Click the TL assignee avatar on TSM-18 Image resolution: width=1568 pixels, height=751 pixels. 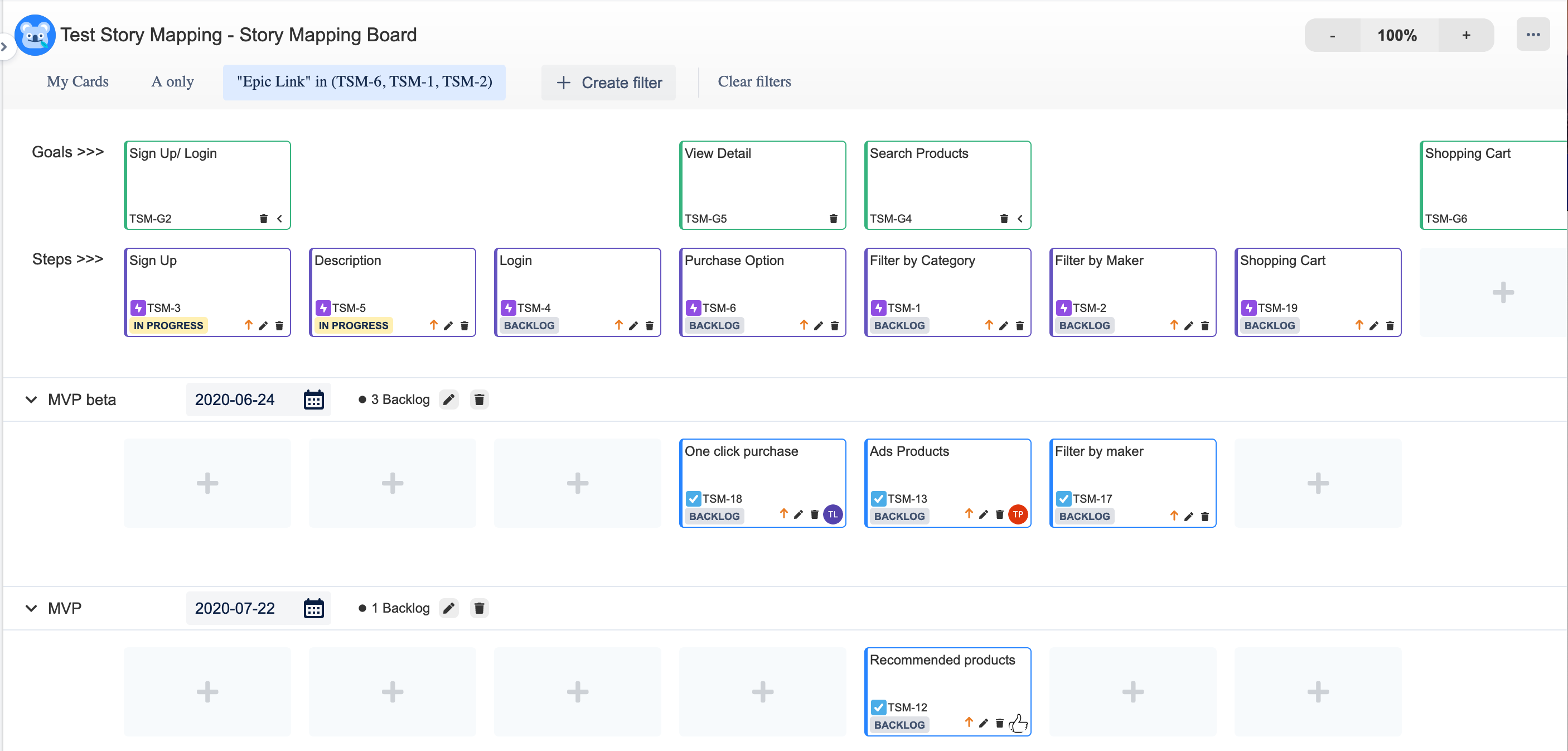tap(832, 514)
